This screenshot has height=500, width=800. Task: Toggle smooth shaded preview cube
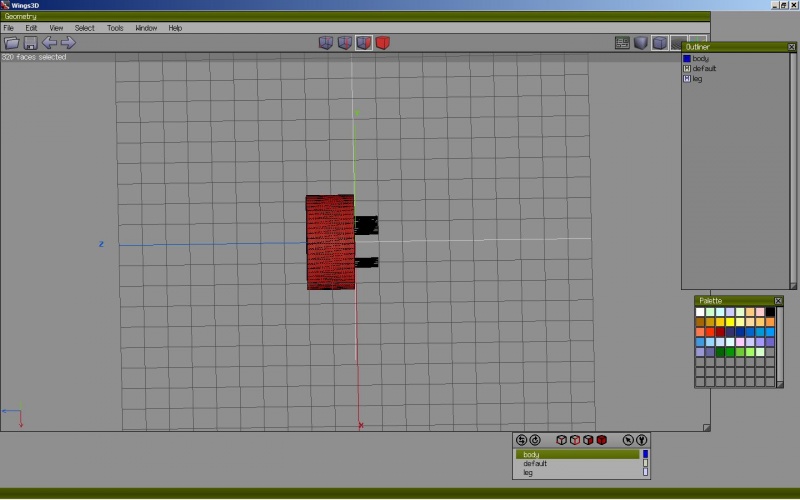point(641,43)
